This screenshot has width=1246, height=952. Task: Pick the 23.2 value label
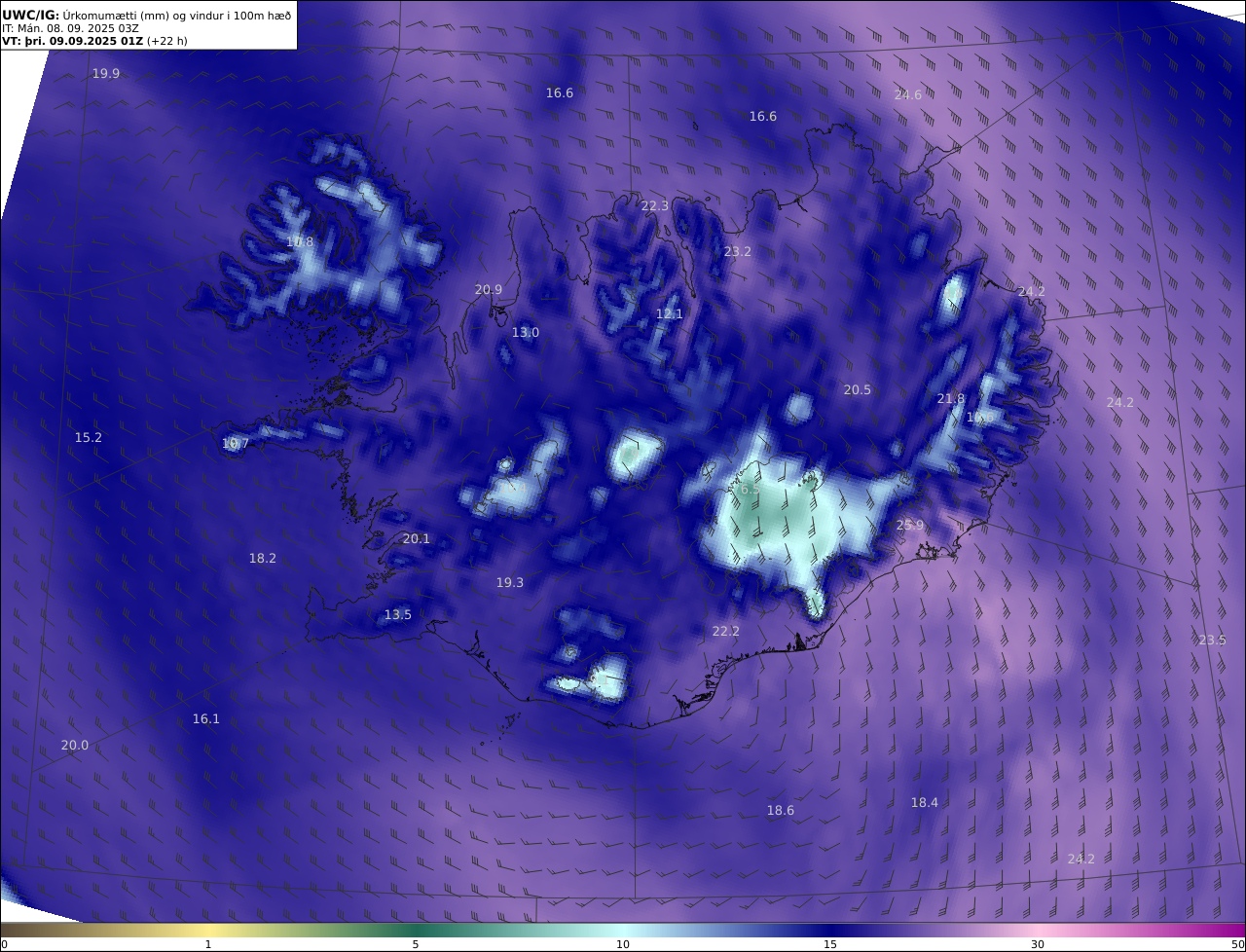738,252
